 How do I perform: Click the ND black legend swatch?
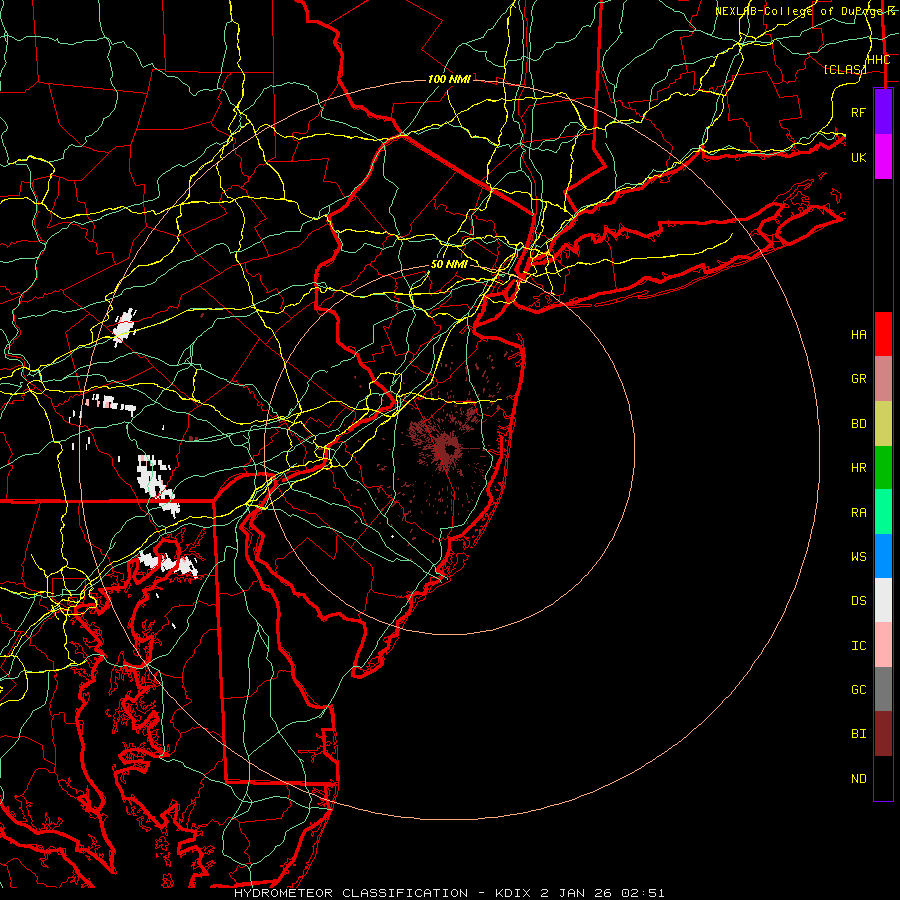coord(883,778)
